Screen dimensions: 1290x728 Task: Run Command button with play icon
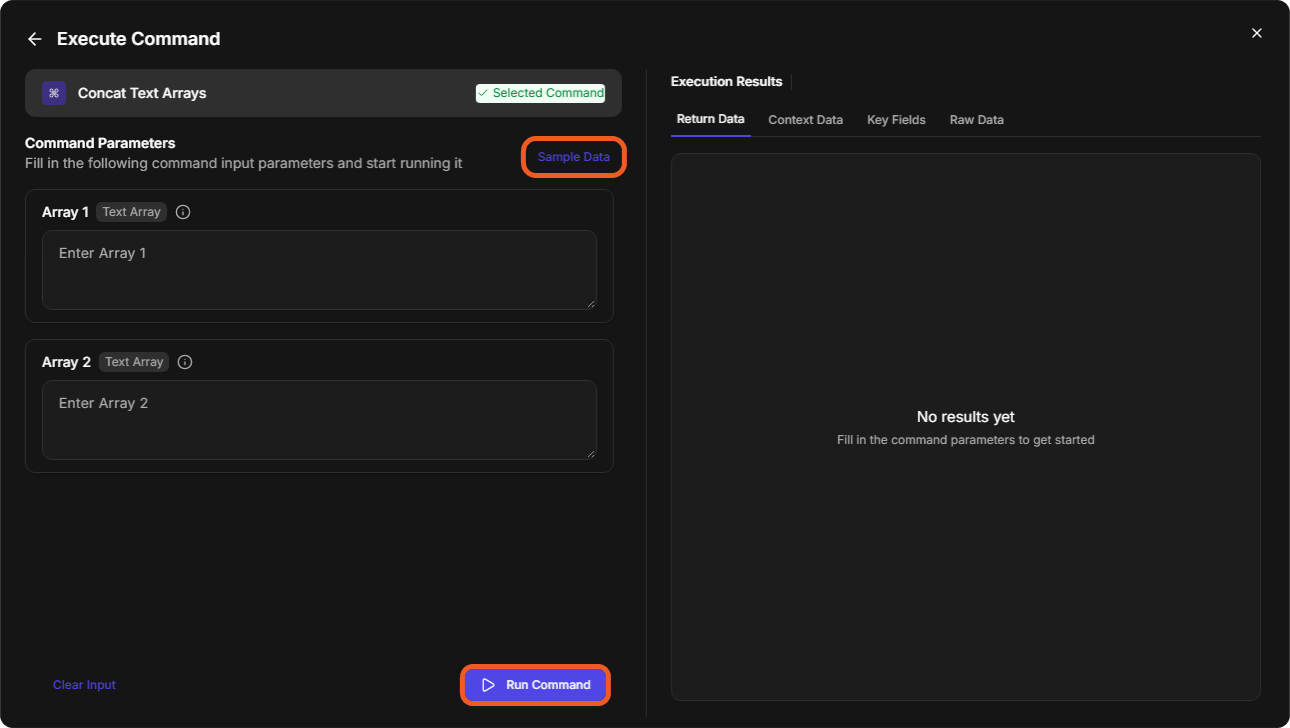(x=535, y=685)
